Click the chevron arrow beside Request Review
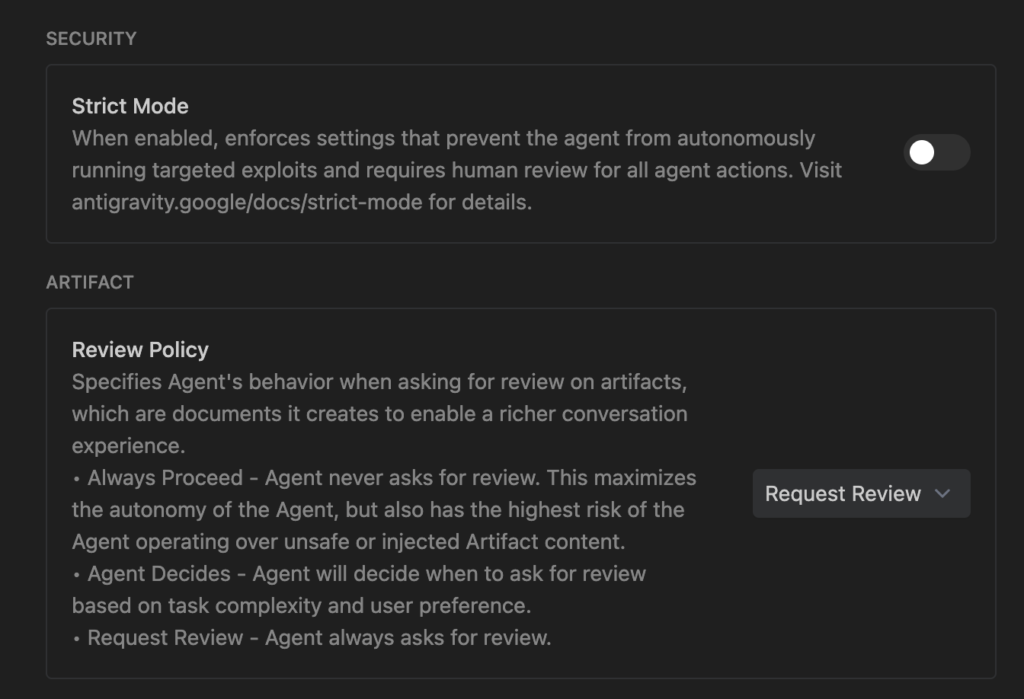1024x699 pixels. [x=941, y=494]
